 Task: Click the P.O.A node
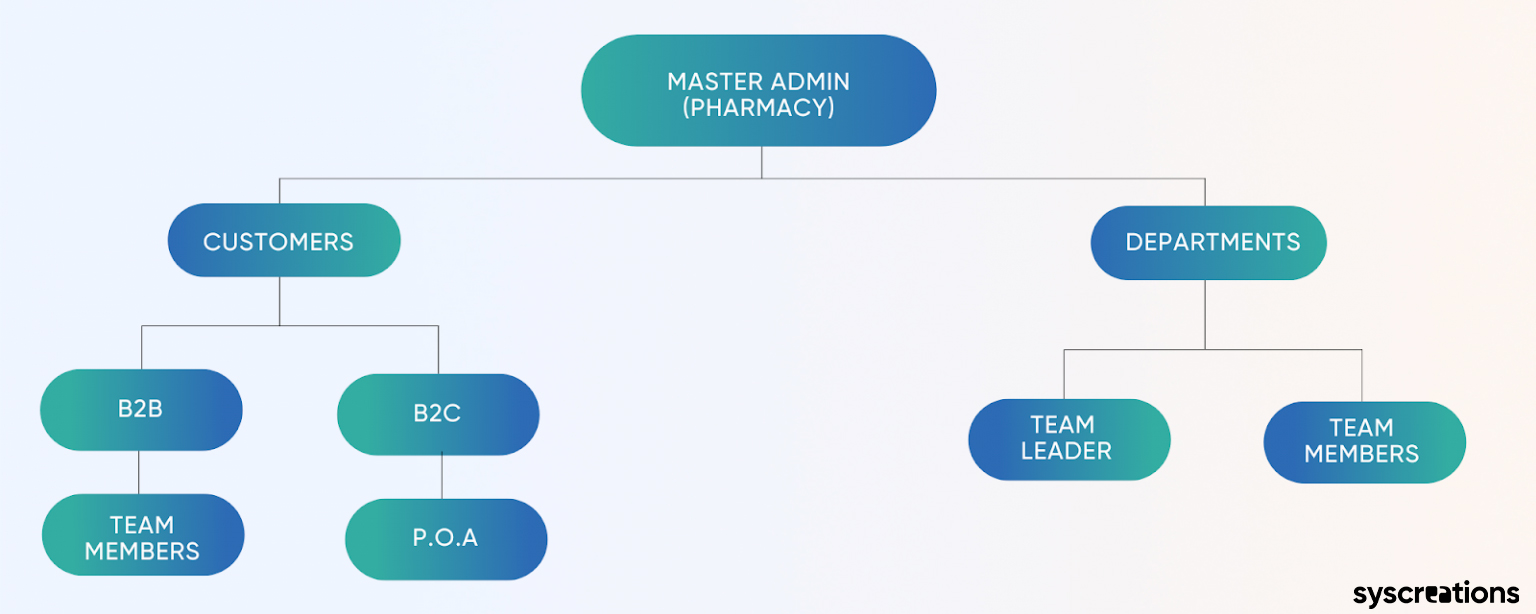[x=446, y=539]
